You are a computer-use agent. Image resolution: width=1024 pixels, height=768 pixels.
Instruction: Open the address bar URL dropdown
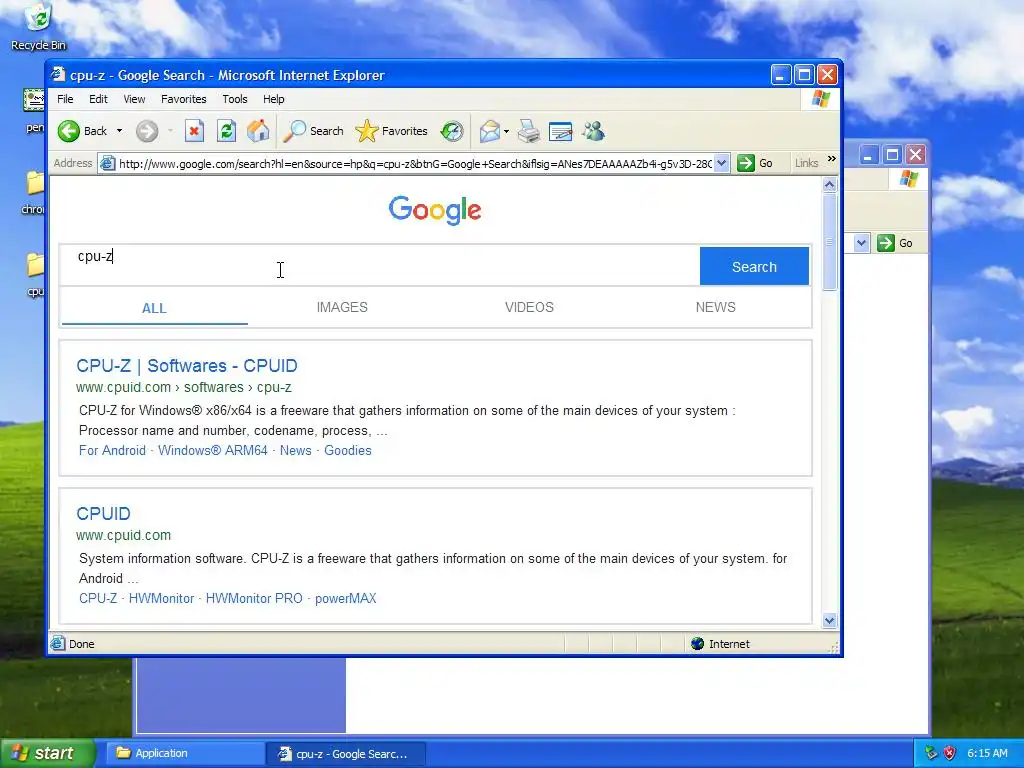tap(721, 163)
